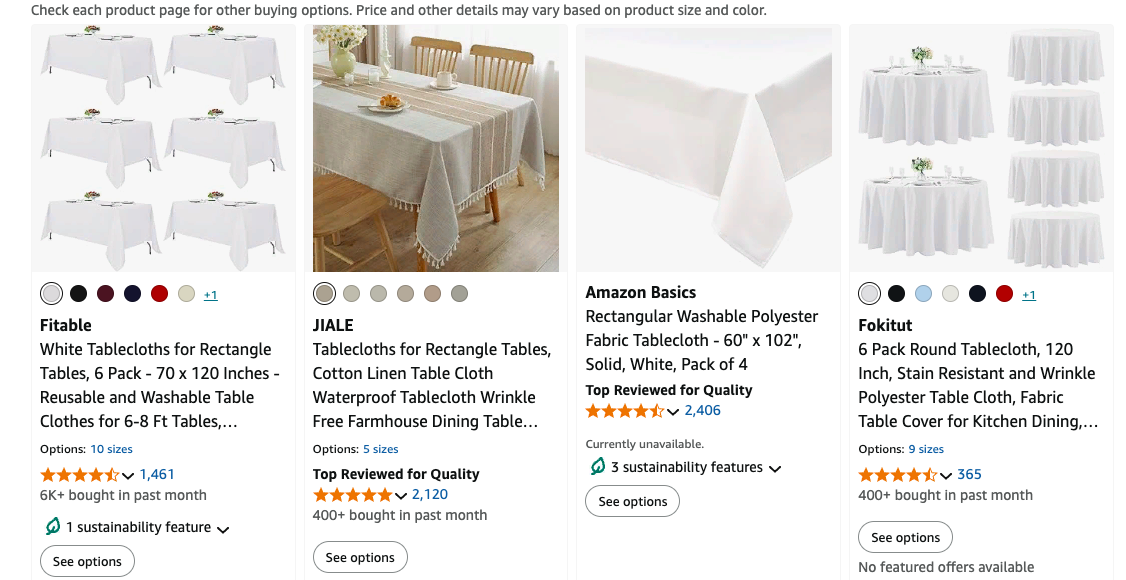Select the red swatch for Fitable tablecloths
The image size is (1126, 580).
[159, 294]
